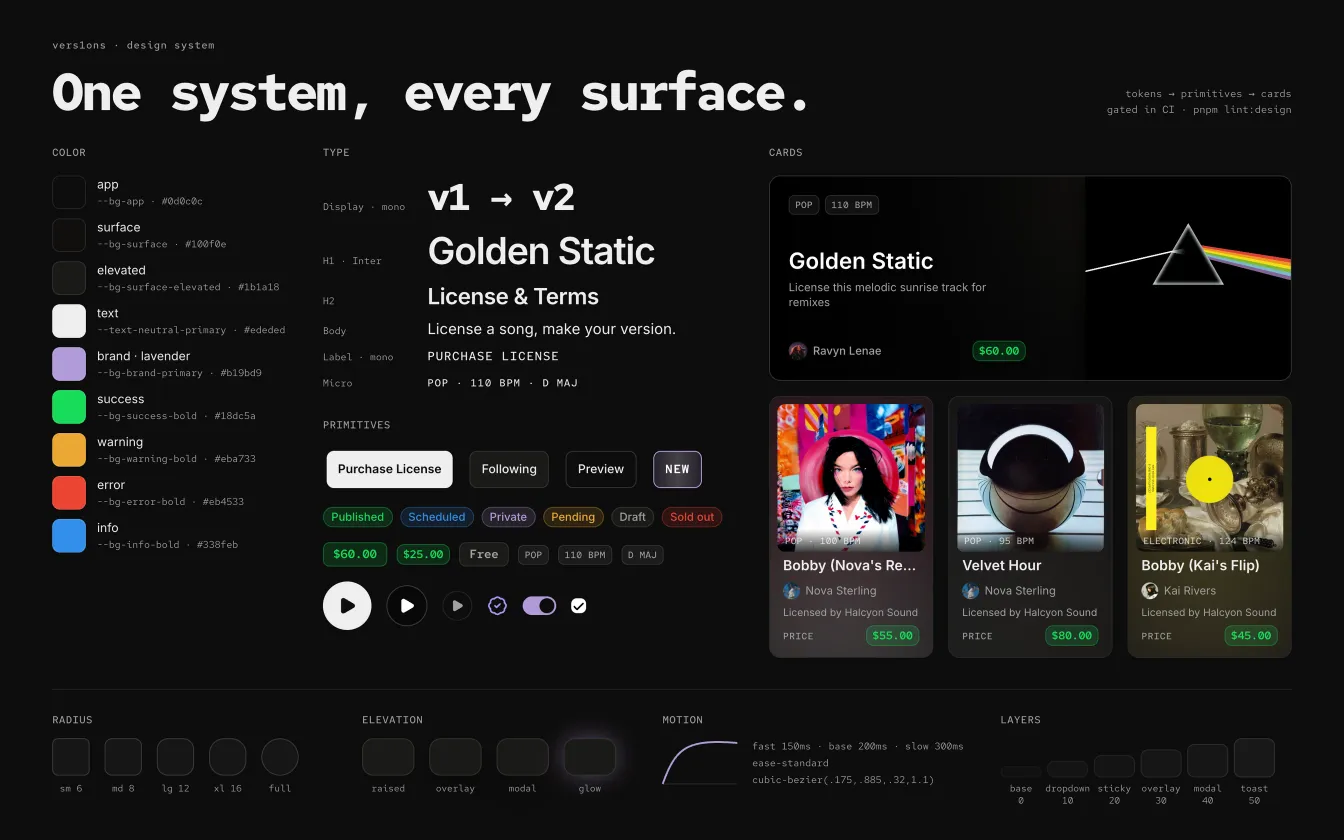
Task: Click the success green color swatch
Action: click(69, 407)
